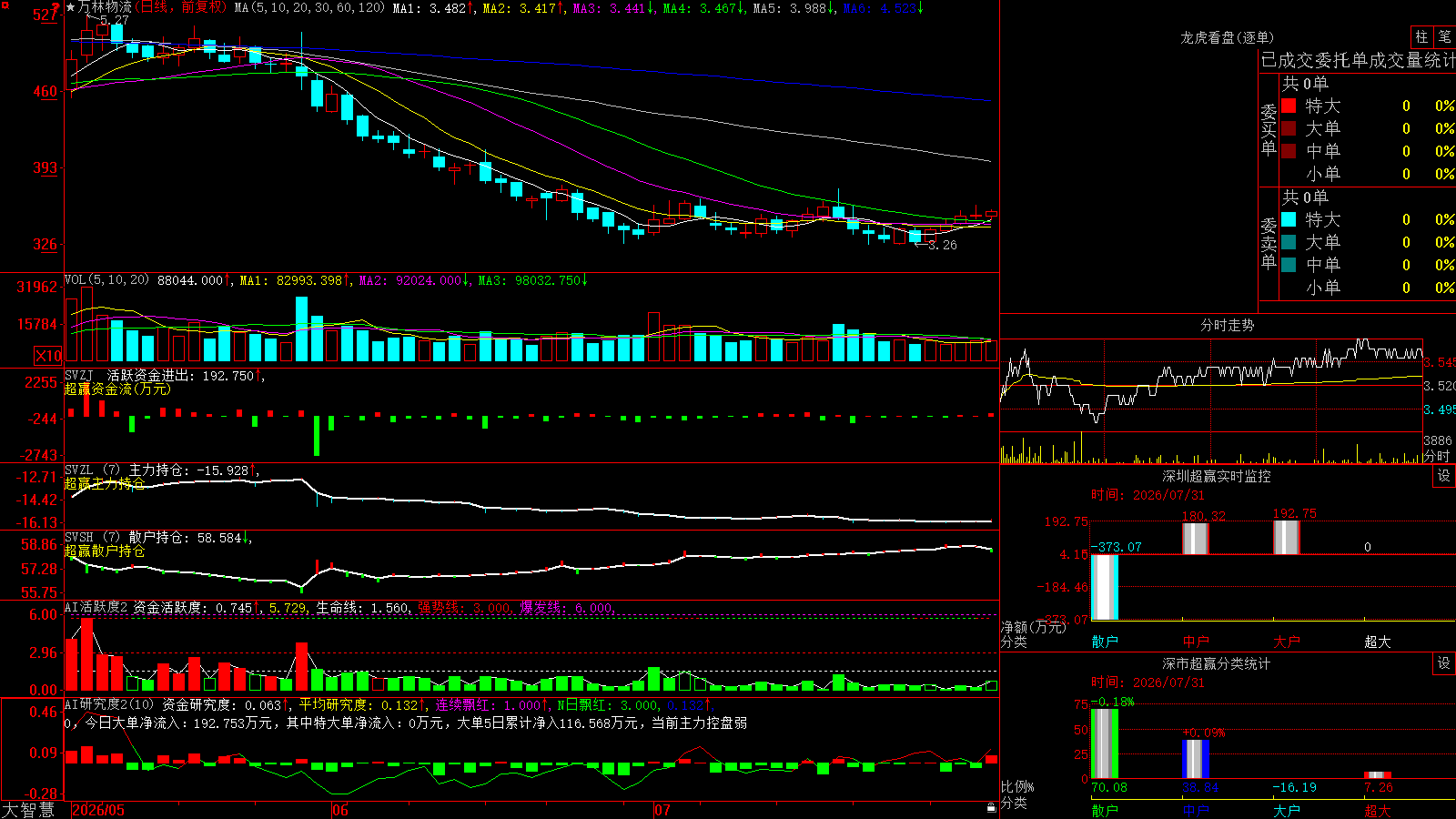The height and width of the screenshot is (819, 1456).
Task: Open 设 settings for 深圳超赢实时监控
Action: click(1444, 476)
